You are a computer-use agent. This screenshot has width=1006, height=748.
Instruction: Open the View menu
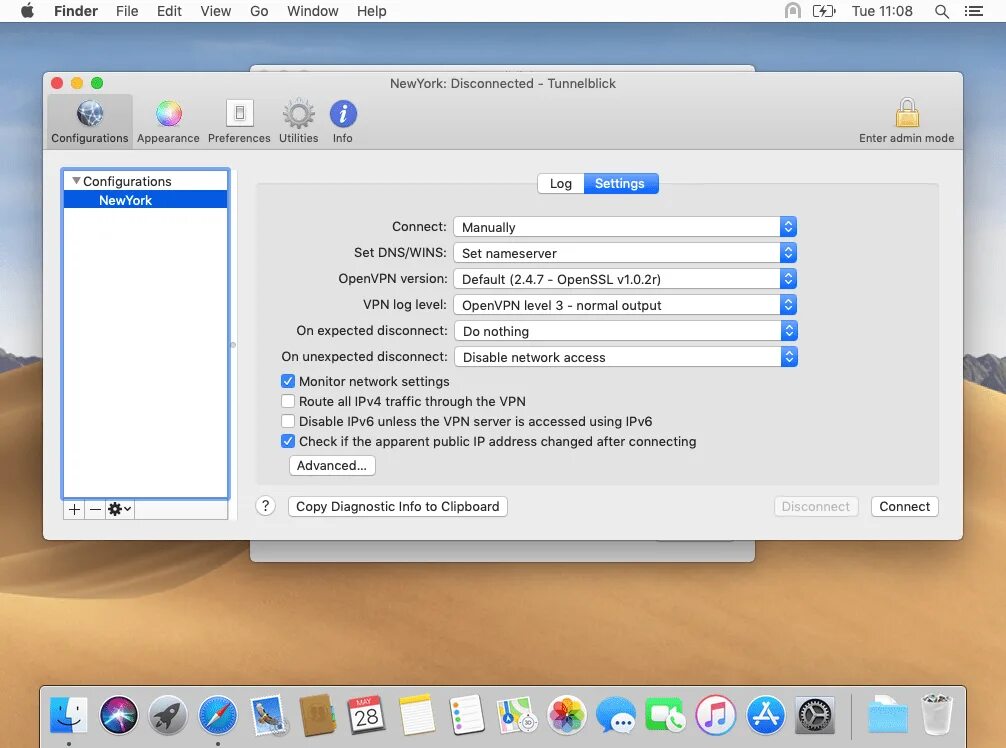click(216, 11)
